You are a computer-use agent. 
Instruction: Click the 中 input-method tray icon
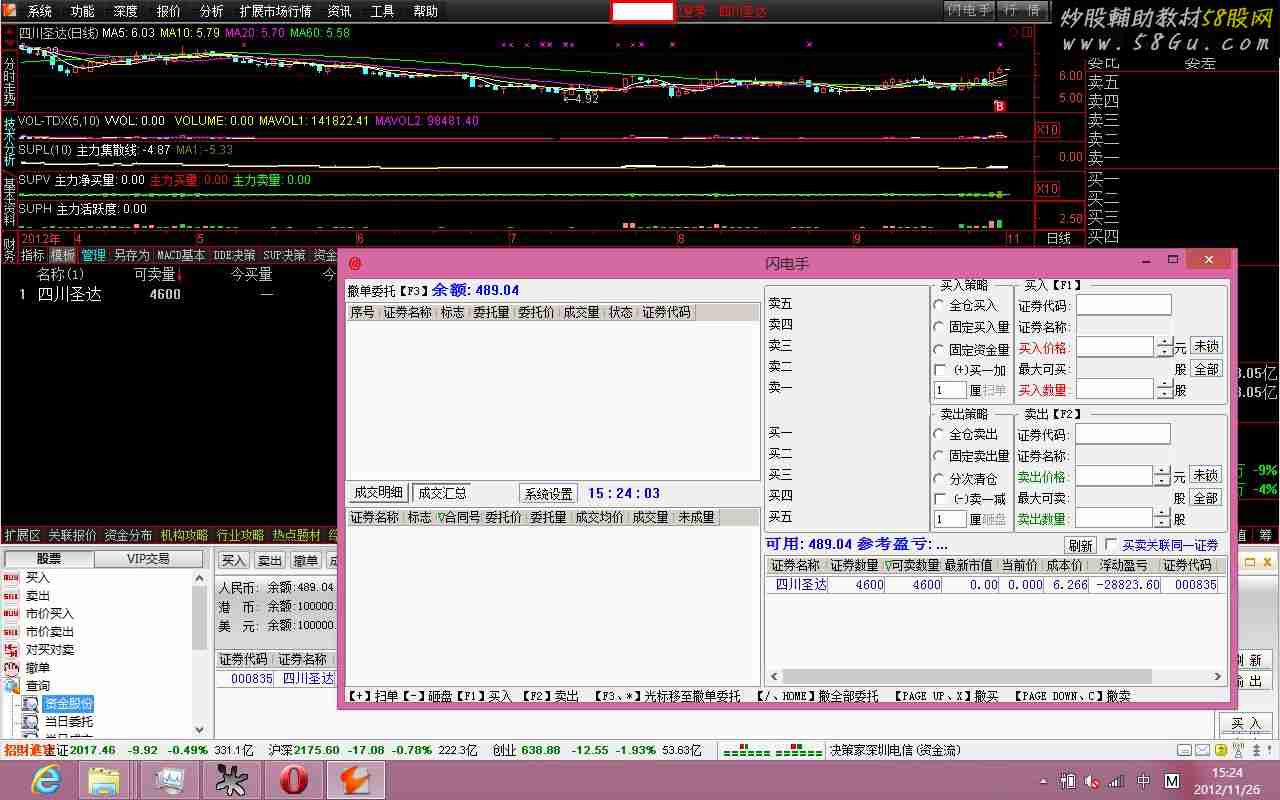[x=1144, y=781]
